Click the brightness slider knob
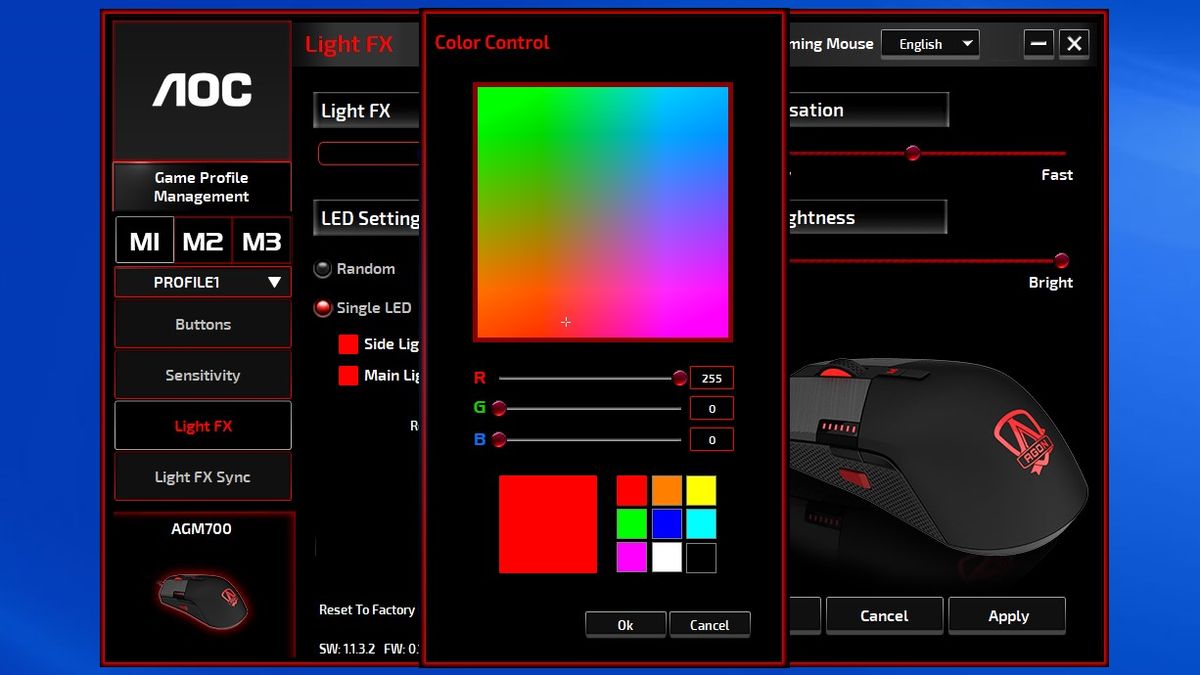This screenshot has width=1200, height=675. 1061,260
